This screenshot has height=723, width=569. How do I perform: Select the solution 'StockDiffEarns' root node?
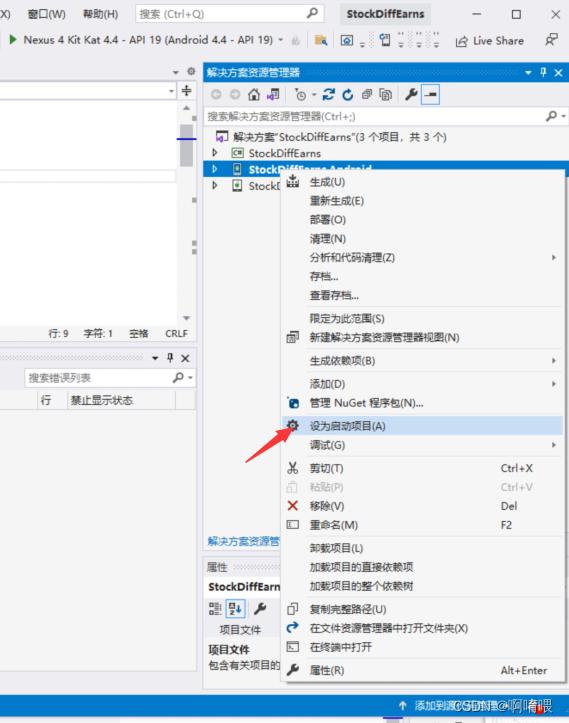[339, 137]
